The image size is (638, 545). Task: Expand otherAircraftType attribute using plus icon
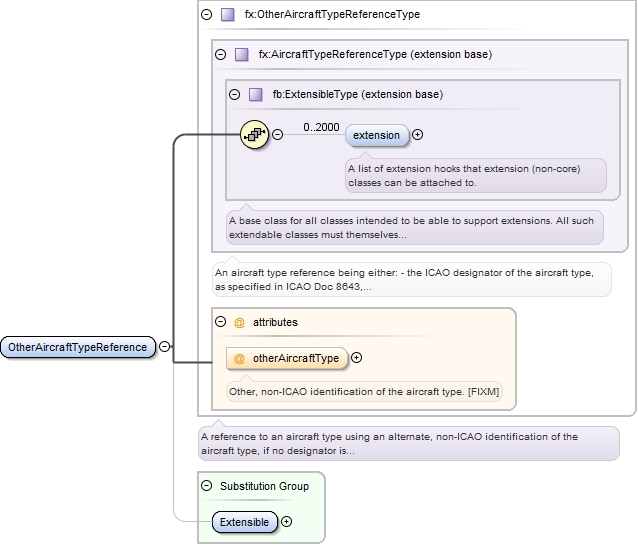pyautogui.click(x=356, y=358)
